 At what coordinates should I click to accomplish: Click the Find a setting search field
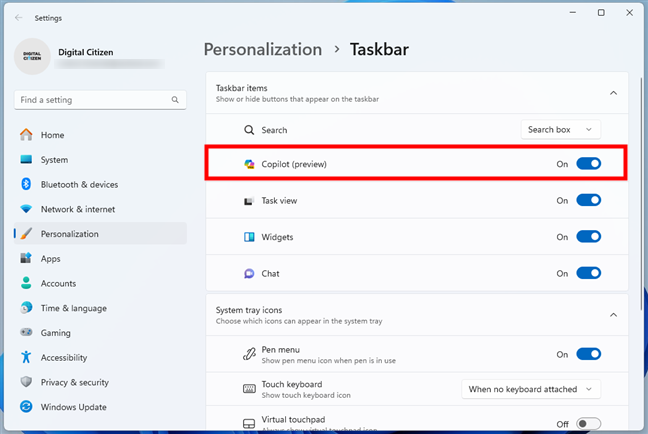click(x=100, y=100)
